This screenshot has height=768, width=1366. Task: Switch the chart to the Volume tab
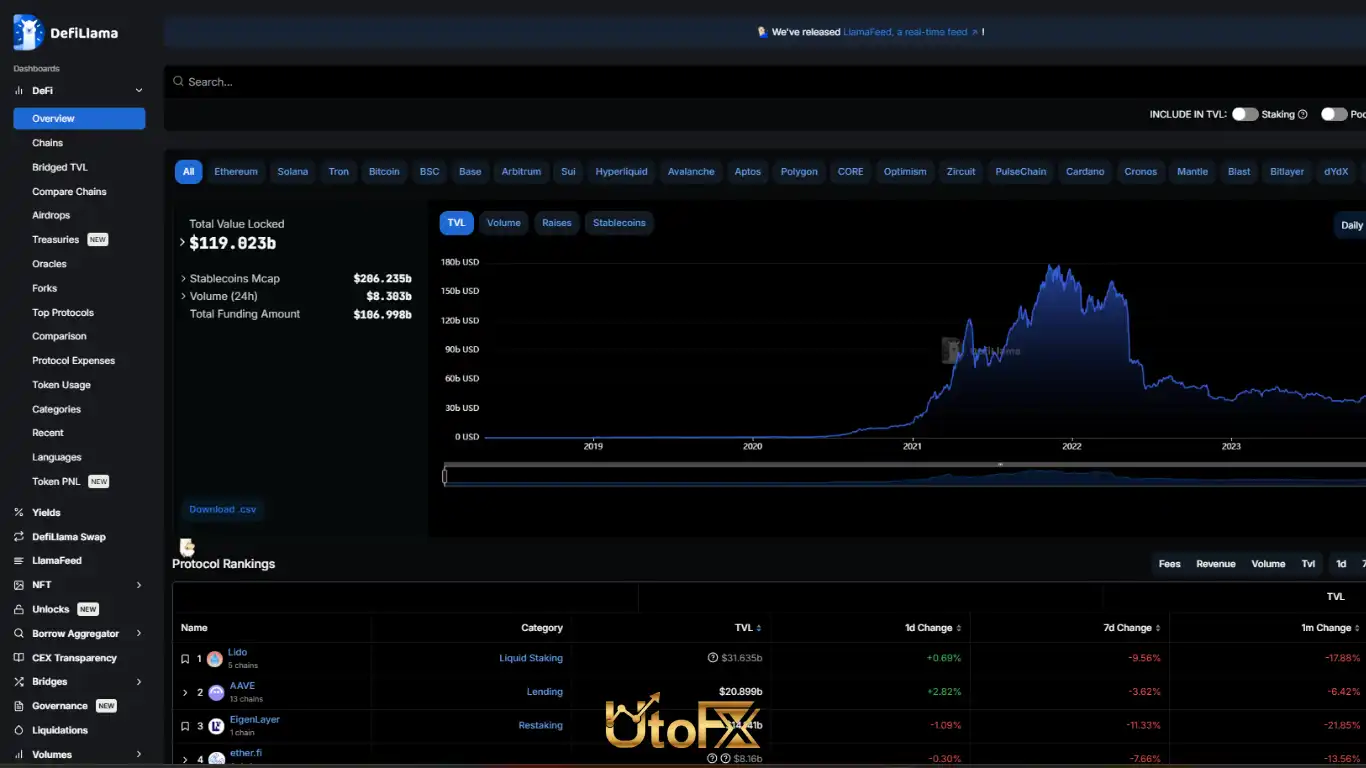pyautogui.click(x=504, y=223)
